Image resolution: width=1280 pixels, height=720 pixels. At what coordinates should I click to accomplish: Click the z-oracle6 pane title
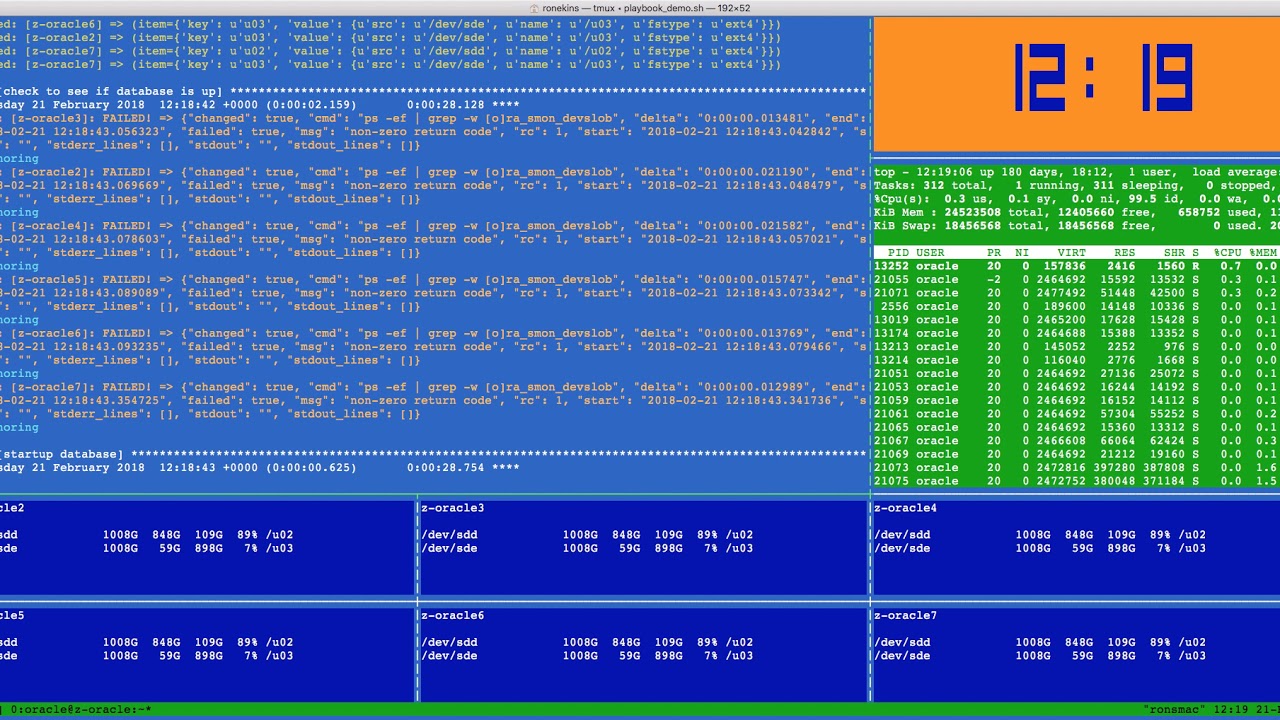click(452, 616)
